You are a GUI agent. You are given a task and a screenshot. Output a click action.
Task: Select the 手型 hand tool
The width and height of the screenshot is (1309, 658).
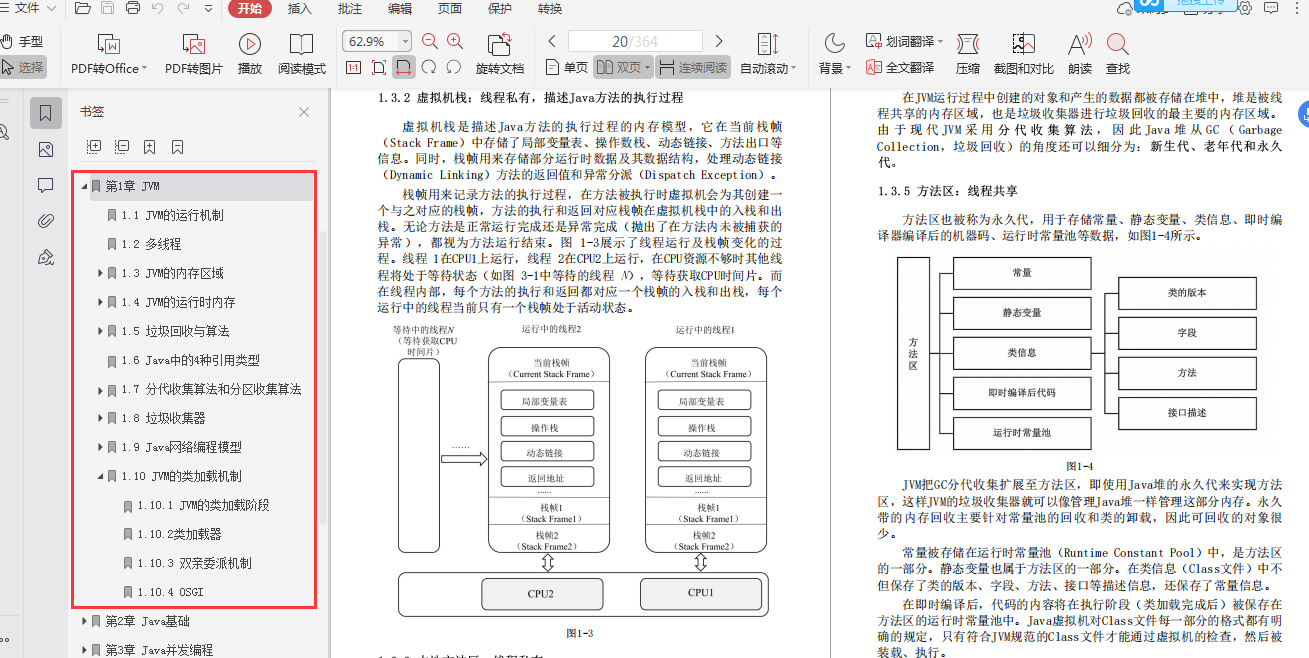pyautogui.click(x=22, y=41)
